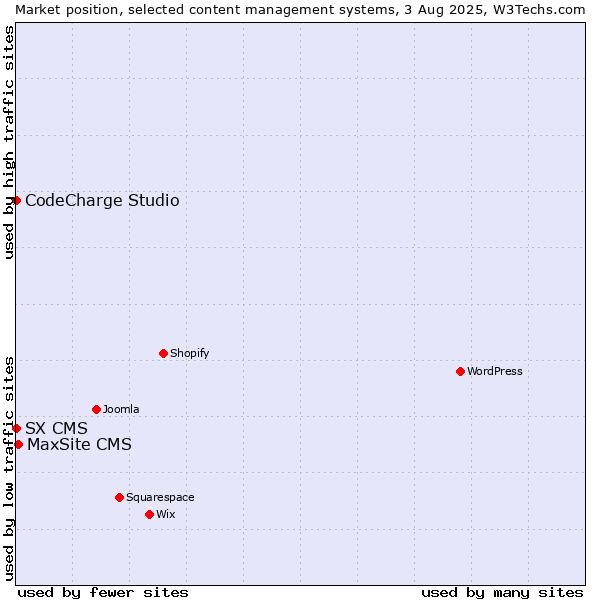This screenshot has width=600, height=600.
Task: Click the Joomla red data point
Action: 96,409
